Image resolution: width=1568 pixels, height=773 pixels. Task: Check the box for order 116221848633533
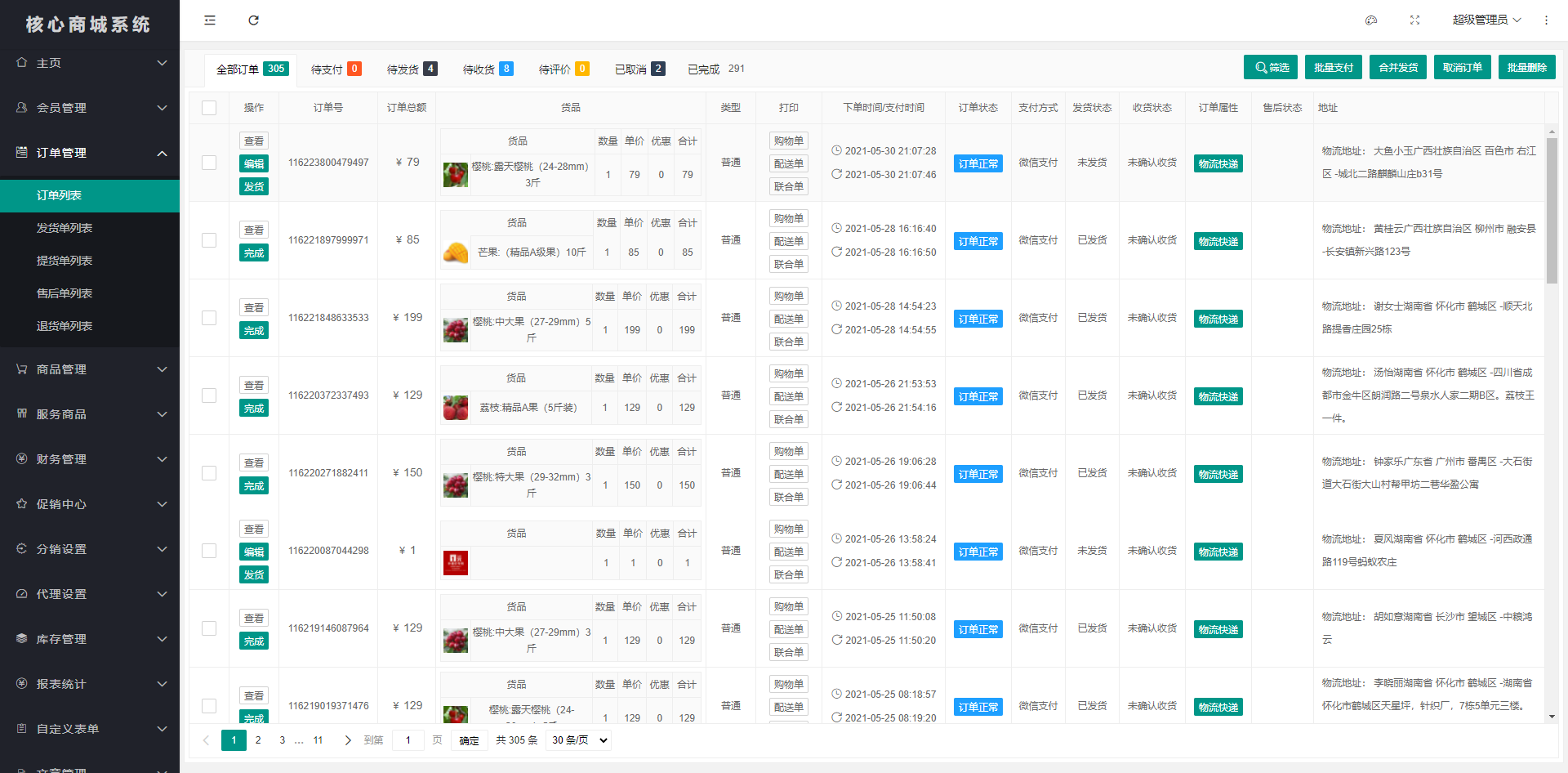coord(209,318)
